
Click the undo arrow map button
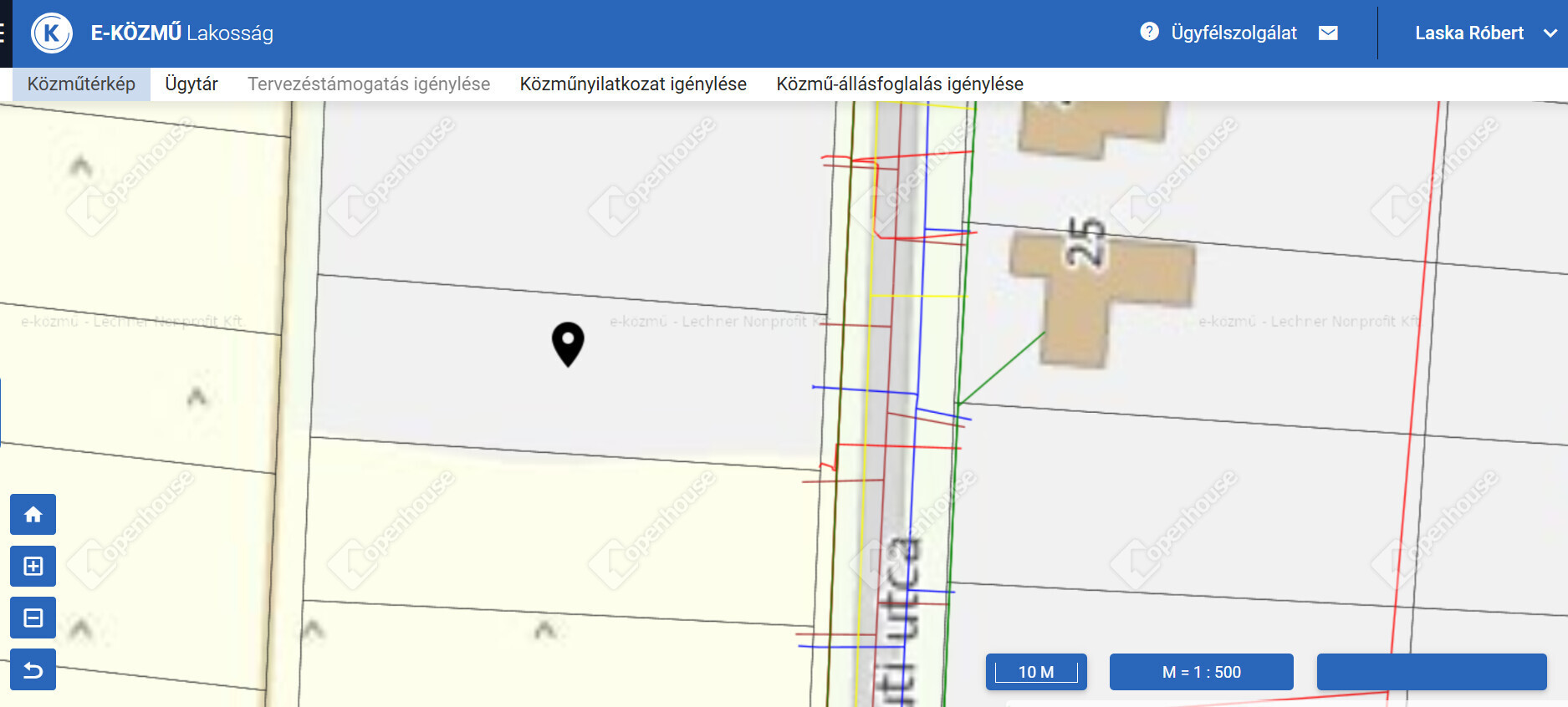click(33, 670)
